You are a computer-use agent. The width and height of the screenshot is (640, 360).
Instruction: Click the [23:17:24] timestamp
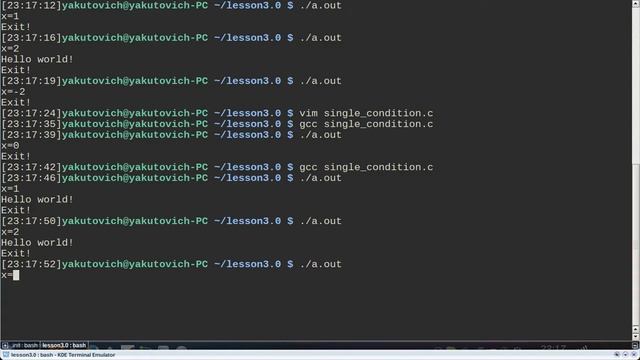[x=31, y=113]
